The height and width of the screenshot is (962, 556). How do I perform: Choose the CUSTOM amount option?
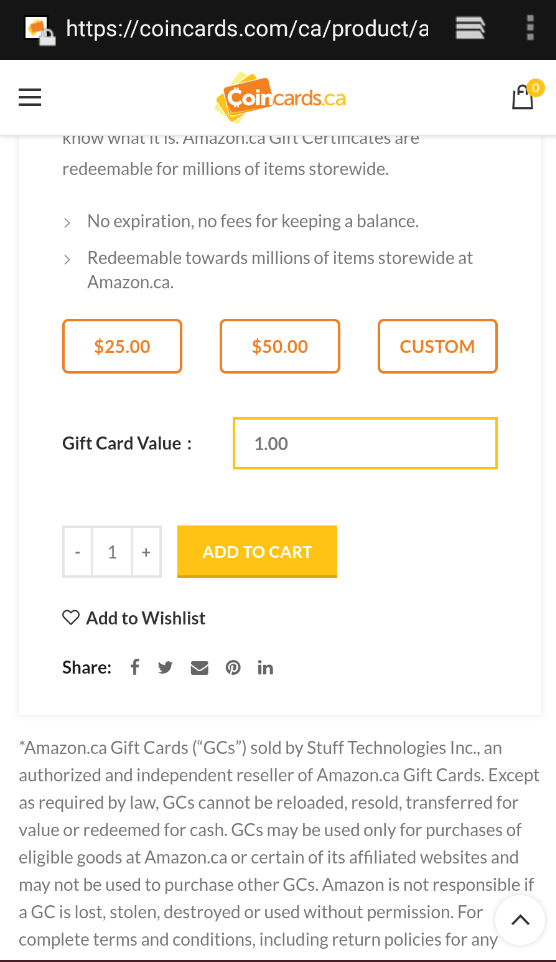438,346
